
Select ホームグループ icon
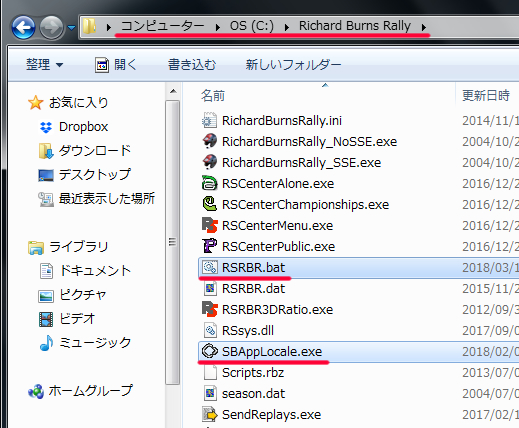pyautogui.click(x=36, y=391)
